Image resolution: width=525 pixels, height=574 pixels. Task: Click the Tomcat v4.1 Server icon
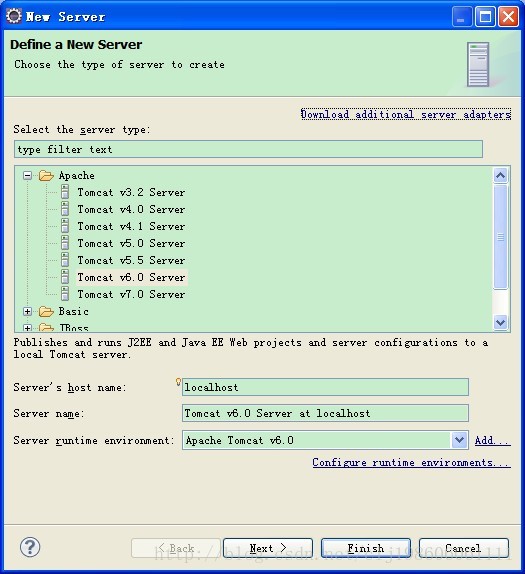(x=65, y=226)
